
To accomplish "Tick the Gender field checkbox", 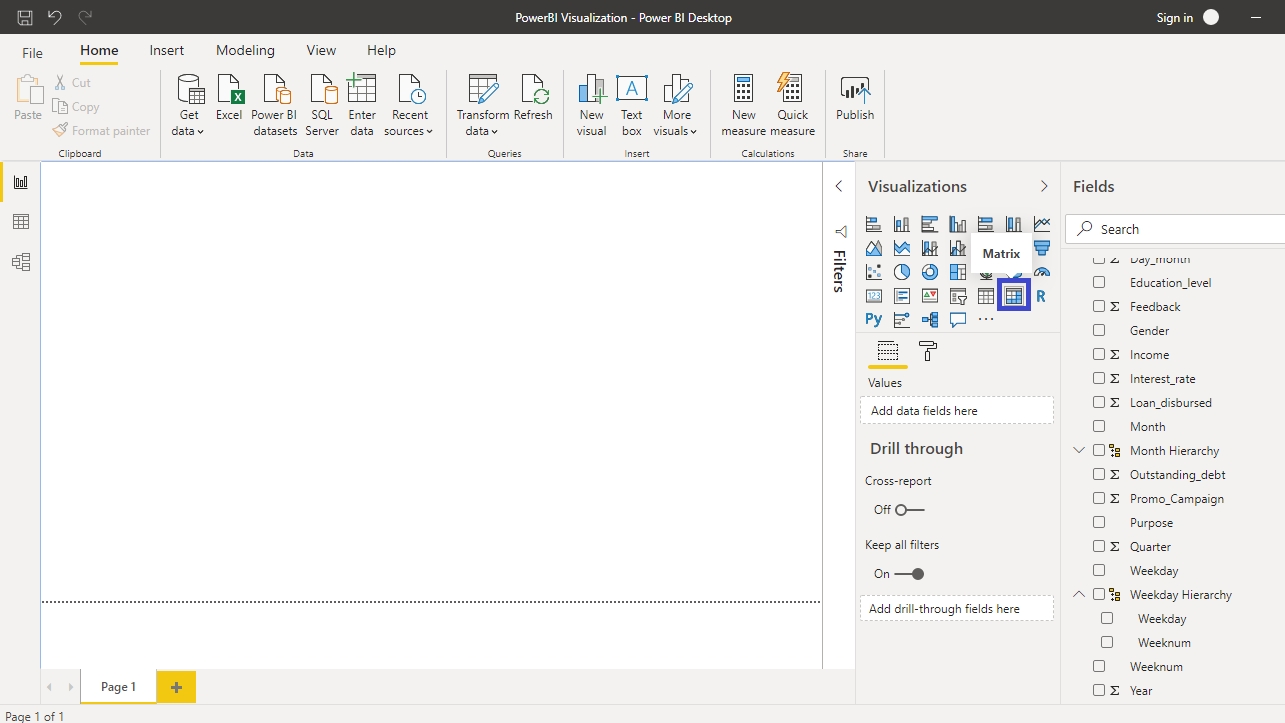I will click(x=1099, y=330).
